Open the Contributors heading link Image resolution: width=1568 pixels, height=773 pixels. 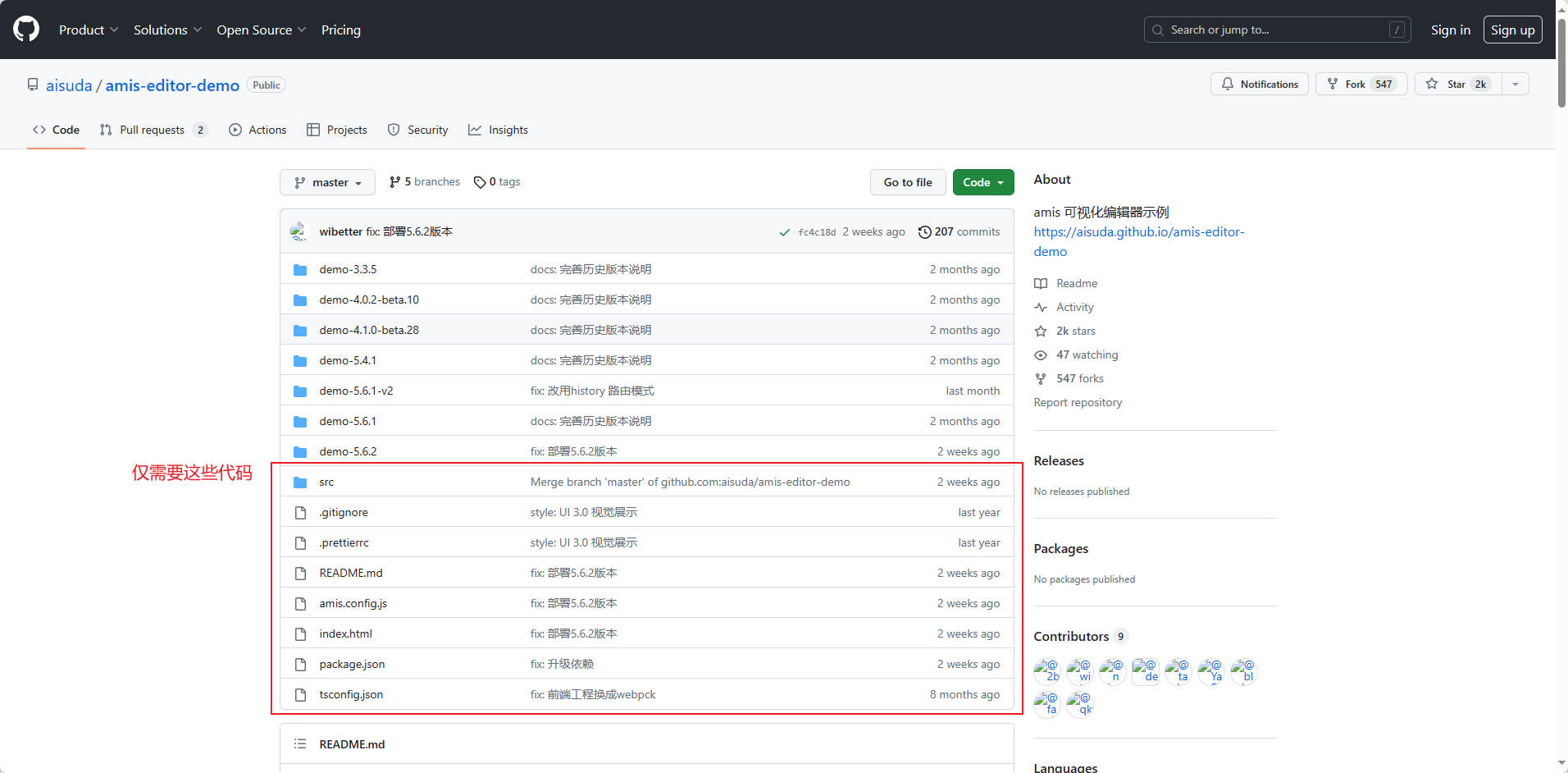pos(1081,636)
